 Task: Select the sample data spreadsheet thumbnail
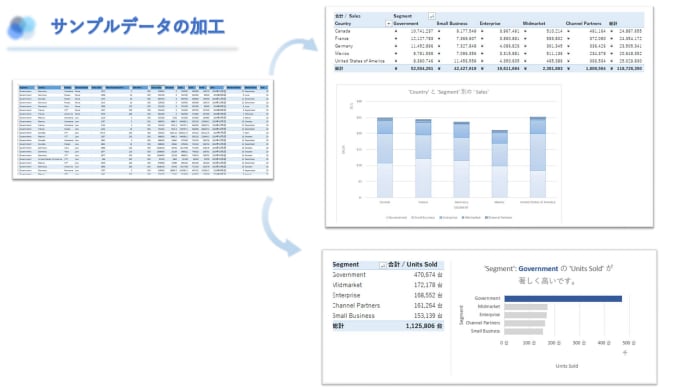[143, 129]
